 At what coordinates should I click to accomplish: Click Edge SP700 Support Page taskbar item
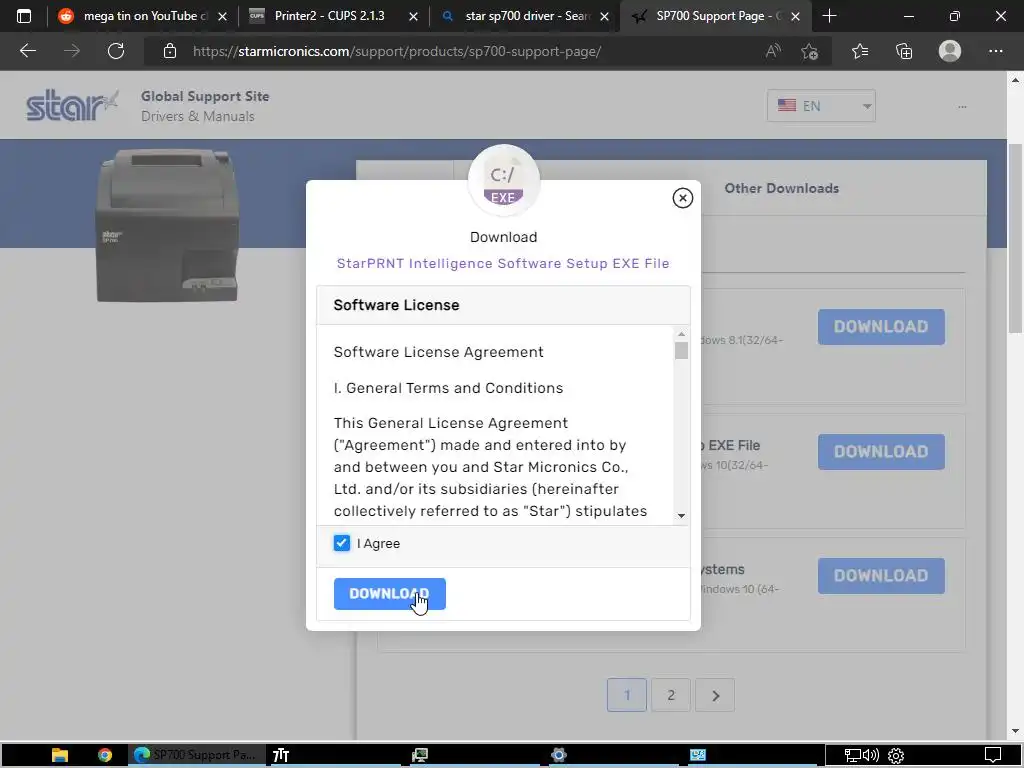pyautogui.click(x=196, y=755)
